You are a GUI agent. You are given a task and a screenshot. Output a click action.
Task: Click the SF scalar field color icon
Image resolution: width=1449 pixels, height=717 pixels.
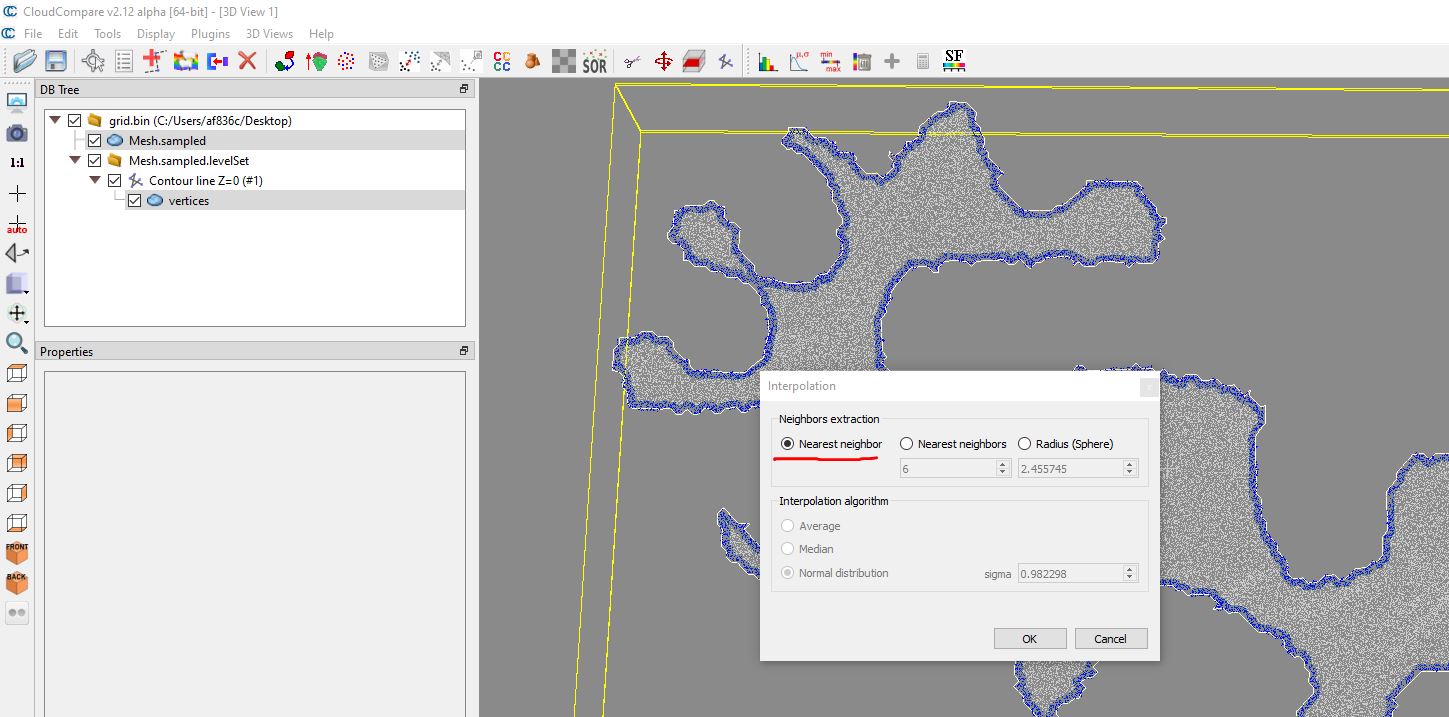[954, 62]
